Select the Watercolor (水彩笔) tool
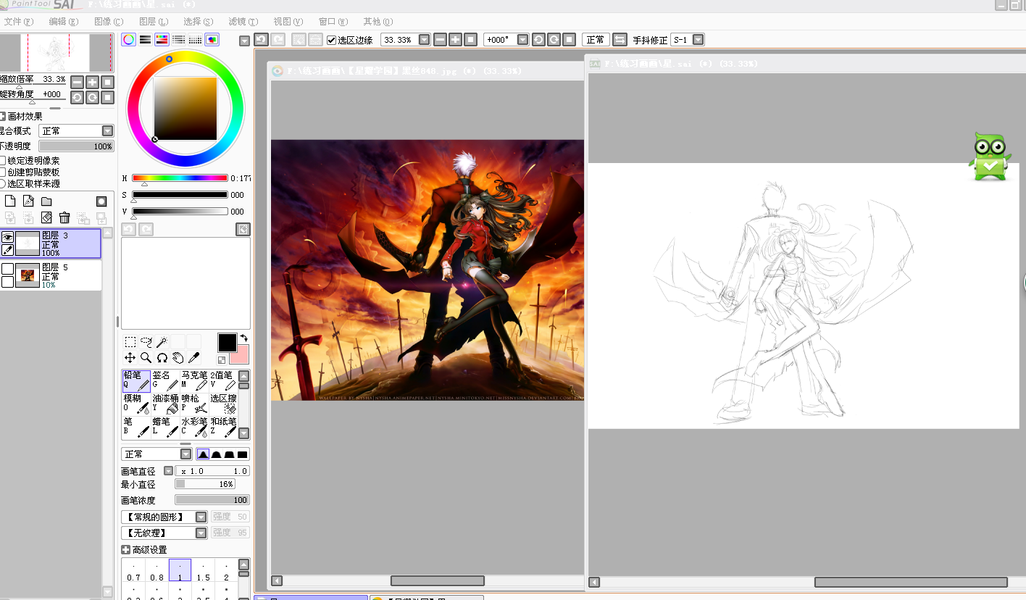 [x=194, y=427]
